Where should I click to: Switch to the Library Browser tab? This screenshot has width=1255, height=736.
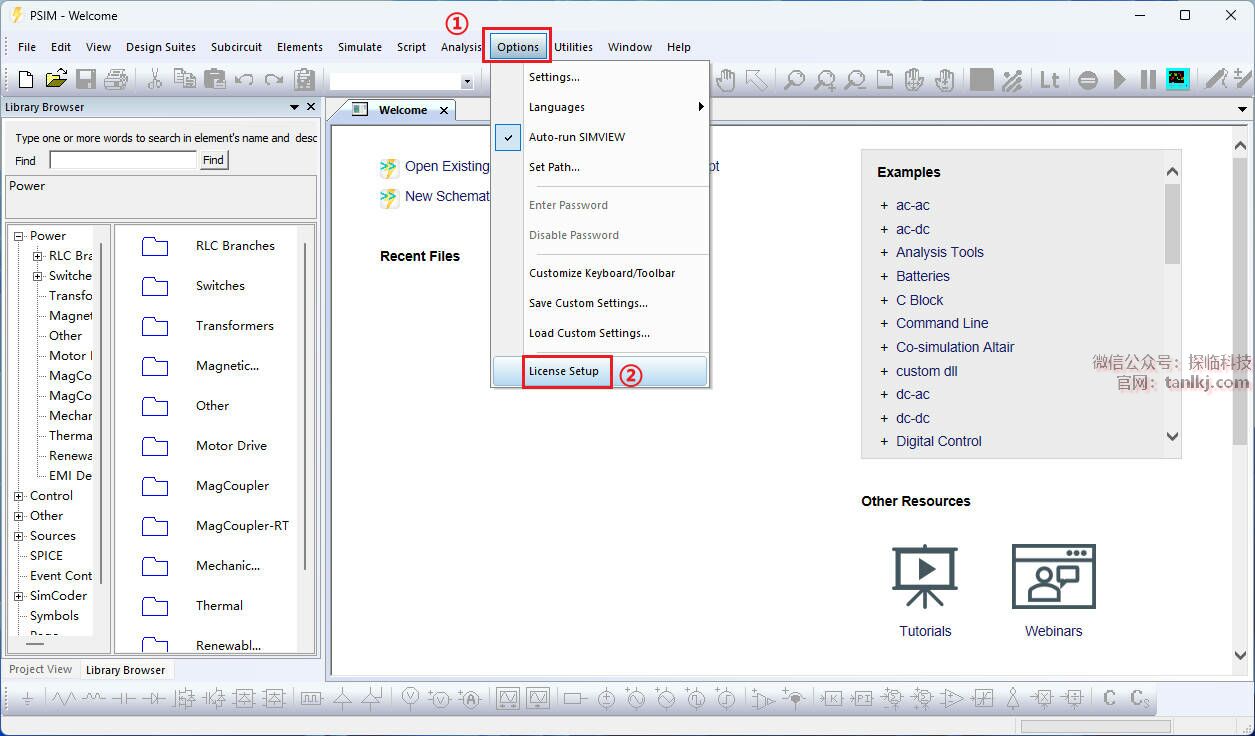pos(126,670)
